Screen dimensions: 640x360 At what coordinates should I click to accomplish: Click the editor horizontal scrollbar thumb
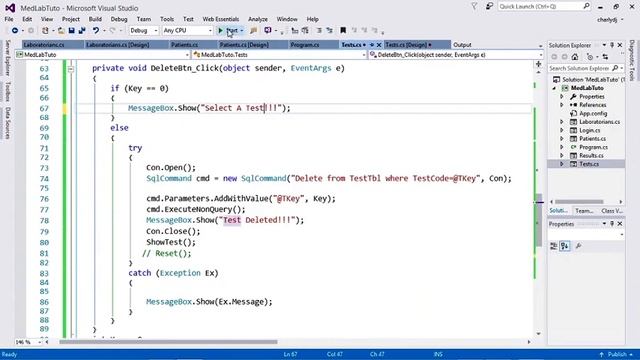(x=168, y=342)
